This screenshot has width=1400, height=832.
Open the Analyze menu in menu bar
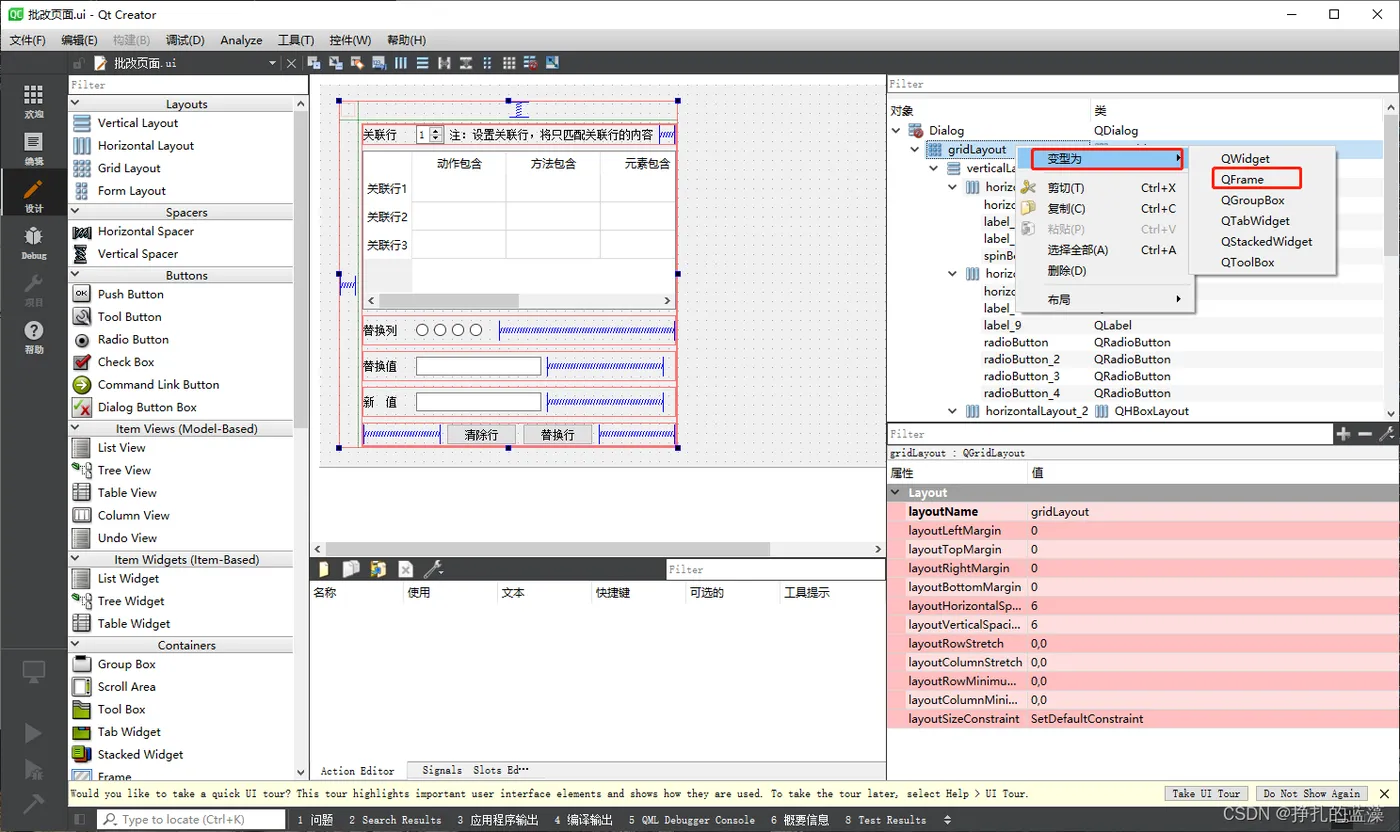[241, 40]
